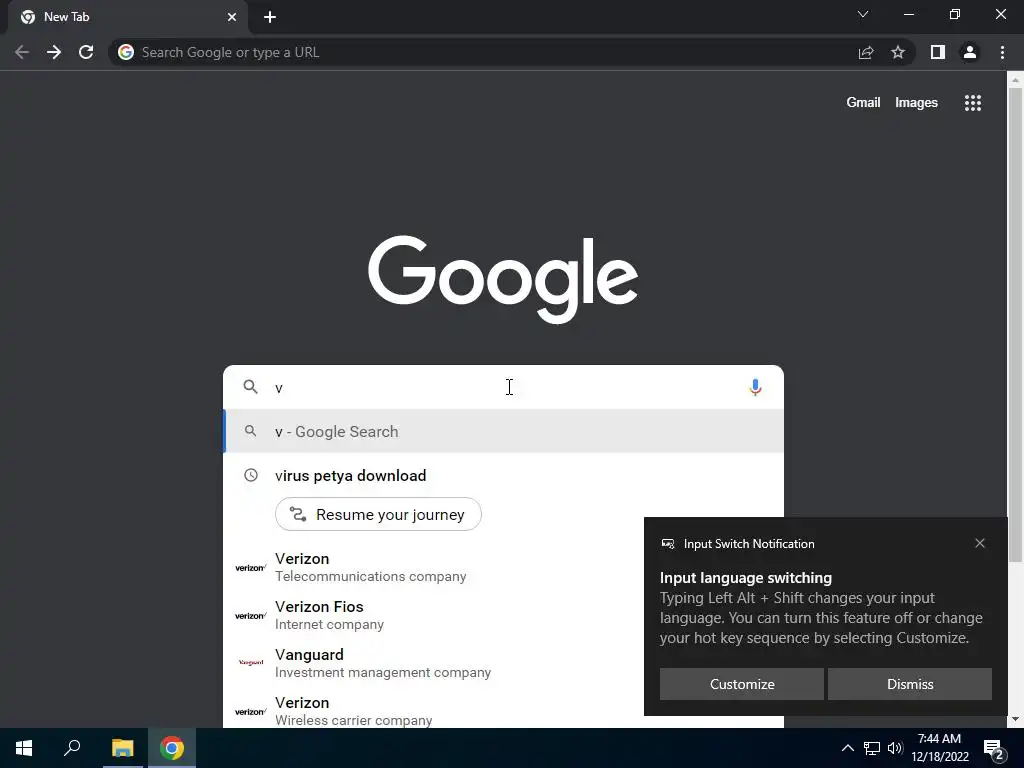Open the Windows Start menu
The image size is (1024, 768).
coord(24,748)
